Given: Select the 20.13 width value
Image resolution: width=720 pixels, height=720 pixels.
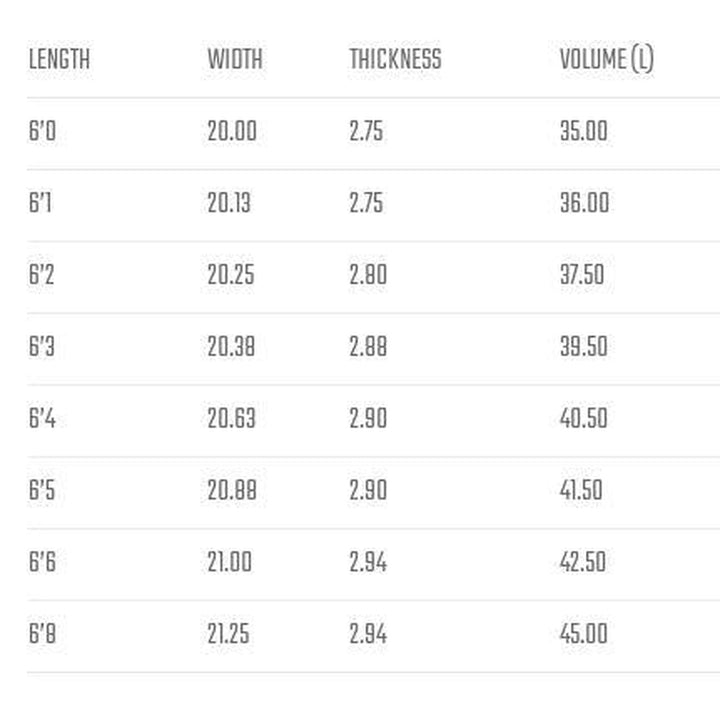Looking at the screenshot, I should 229,203.
